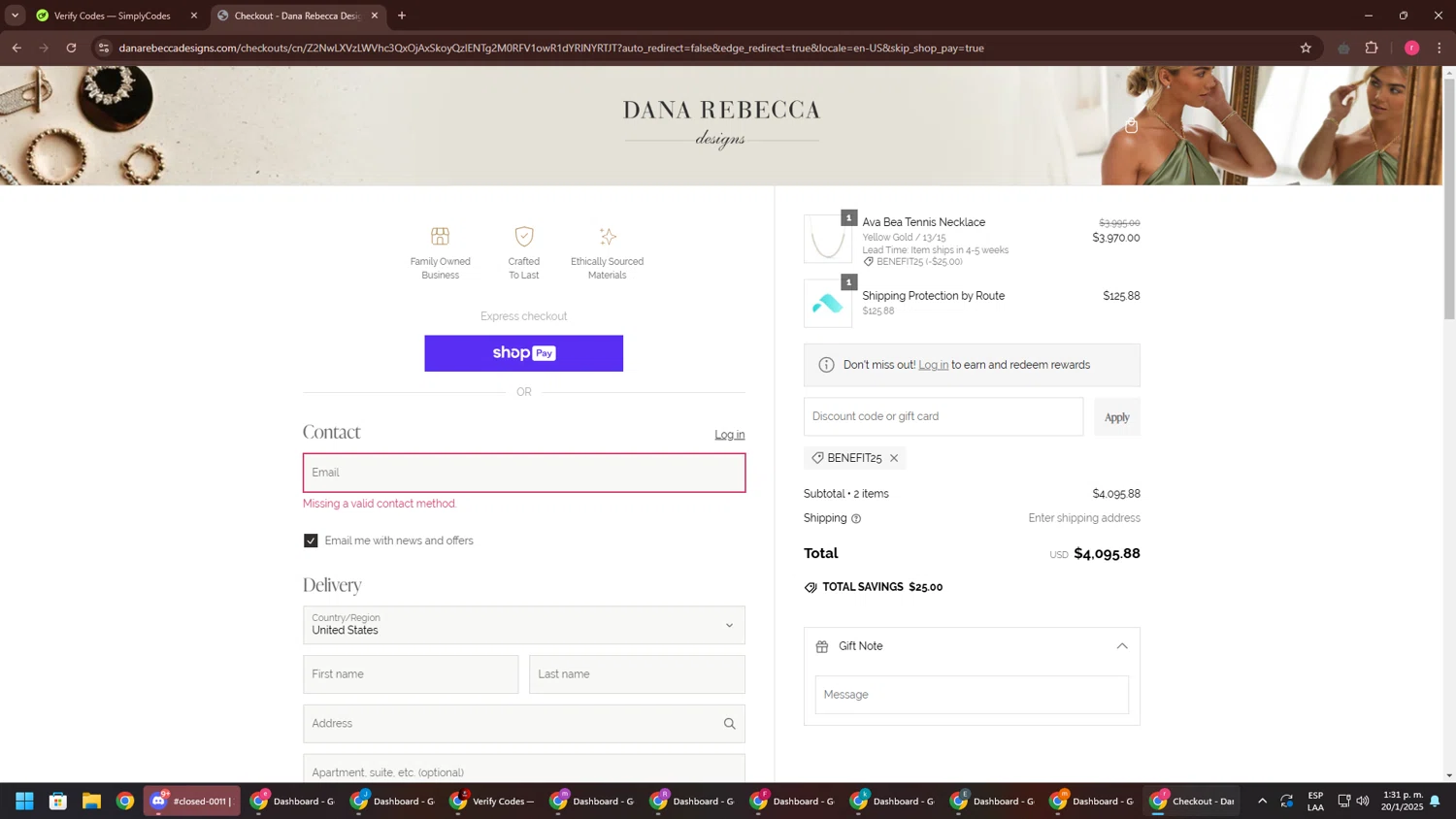This screenshot has height=819, width=1456.
Task: Open the Windows Start menu
Action: [24, 801]
